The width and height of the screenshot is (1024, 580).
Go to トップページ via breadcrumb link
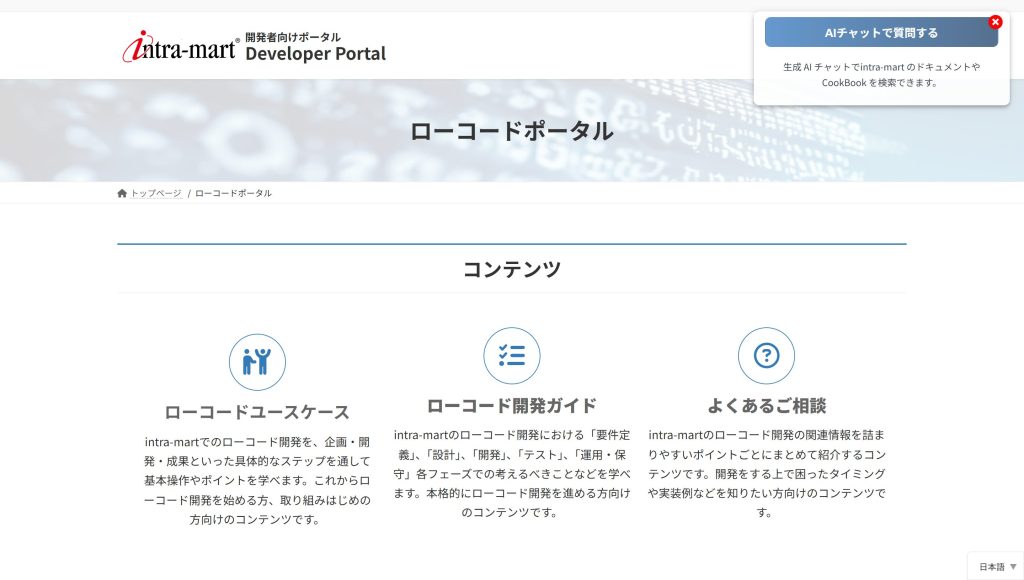156,193
